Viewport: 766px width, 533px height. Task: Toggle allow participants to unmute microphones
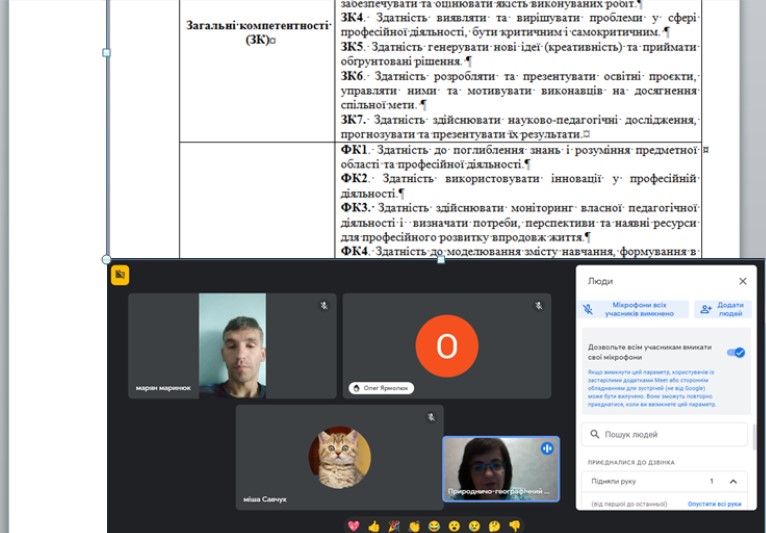(x=736, y=352)
